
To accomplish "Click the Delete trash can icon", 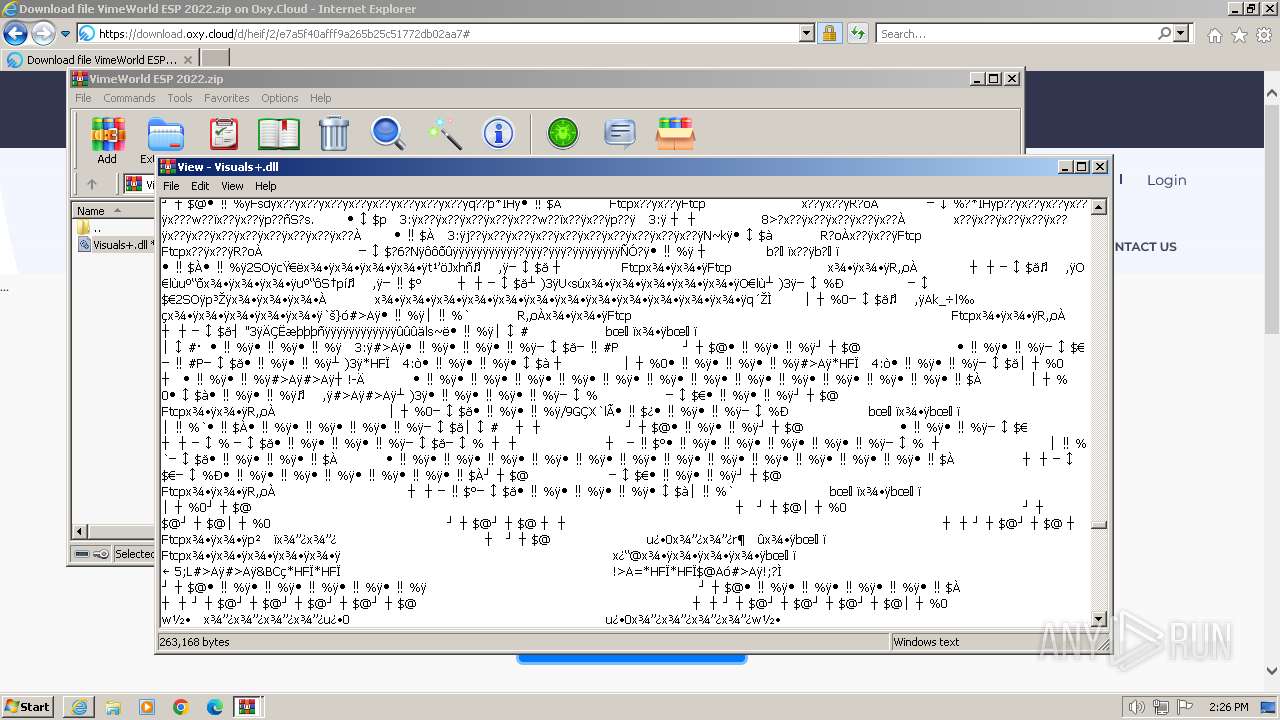I will (x=333, y=134).
